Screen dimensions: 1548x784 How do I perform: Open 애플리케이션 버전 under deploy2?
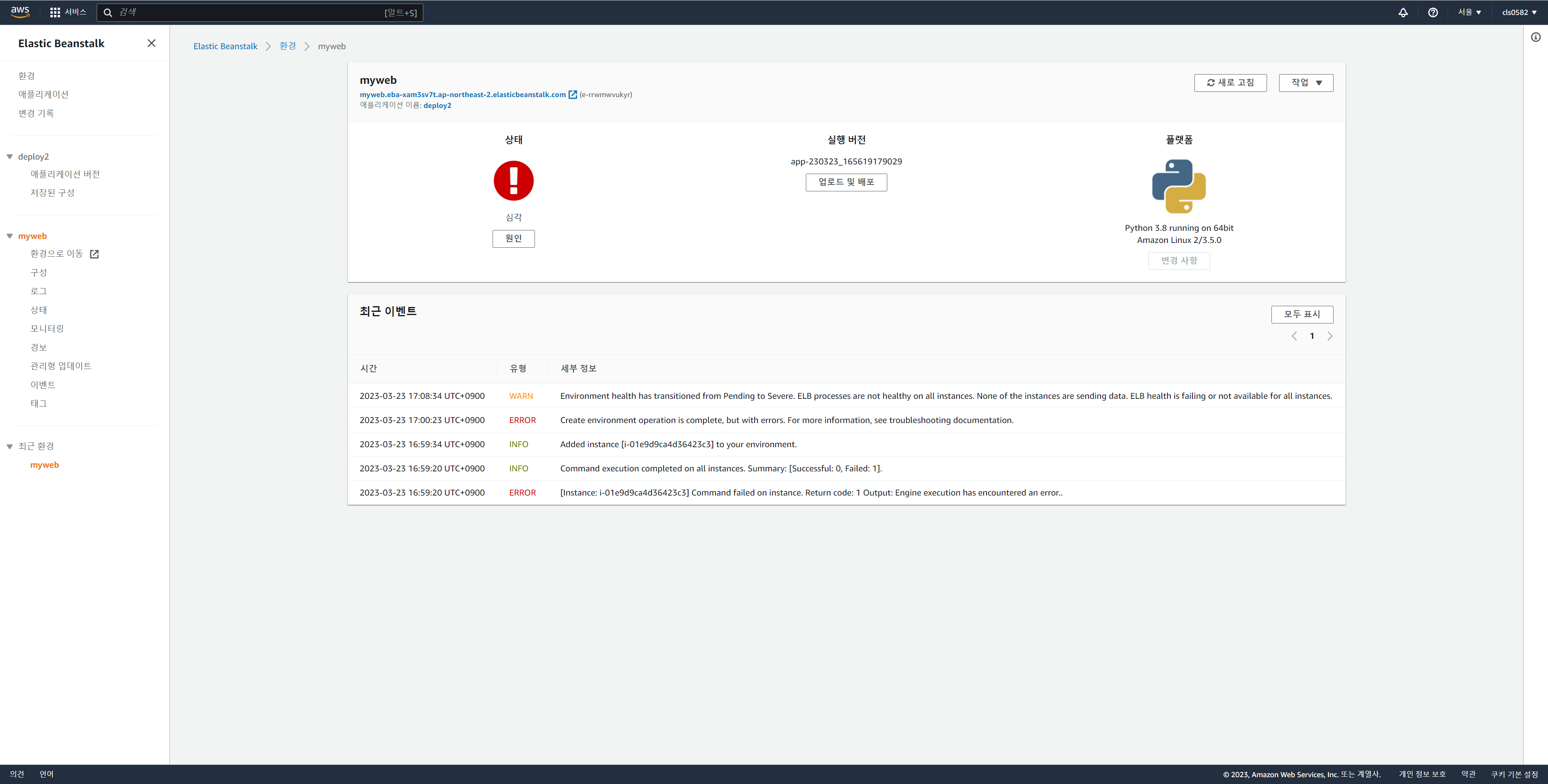pos(65,174)
